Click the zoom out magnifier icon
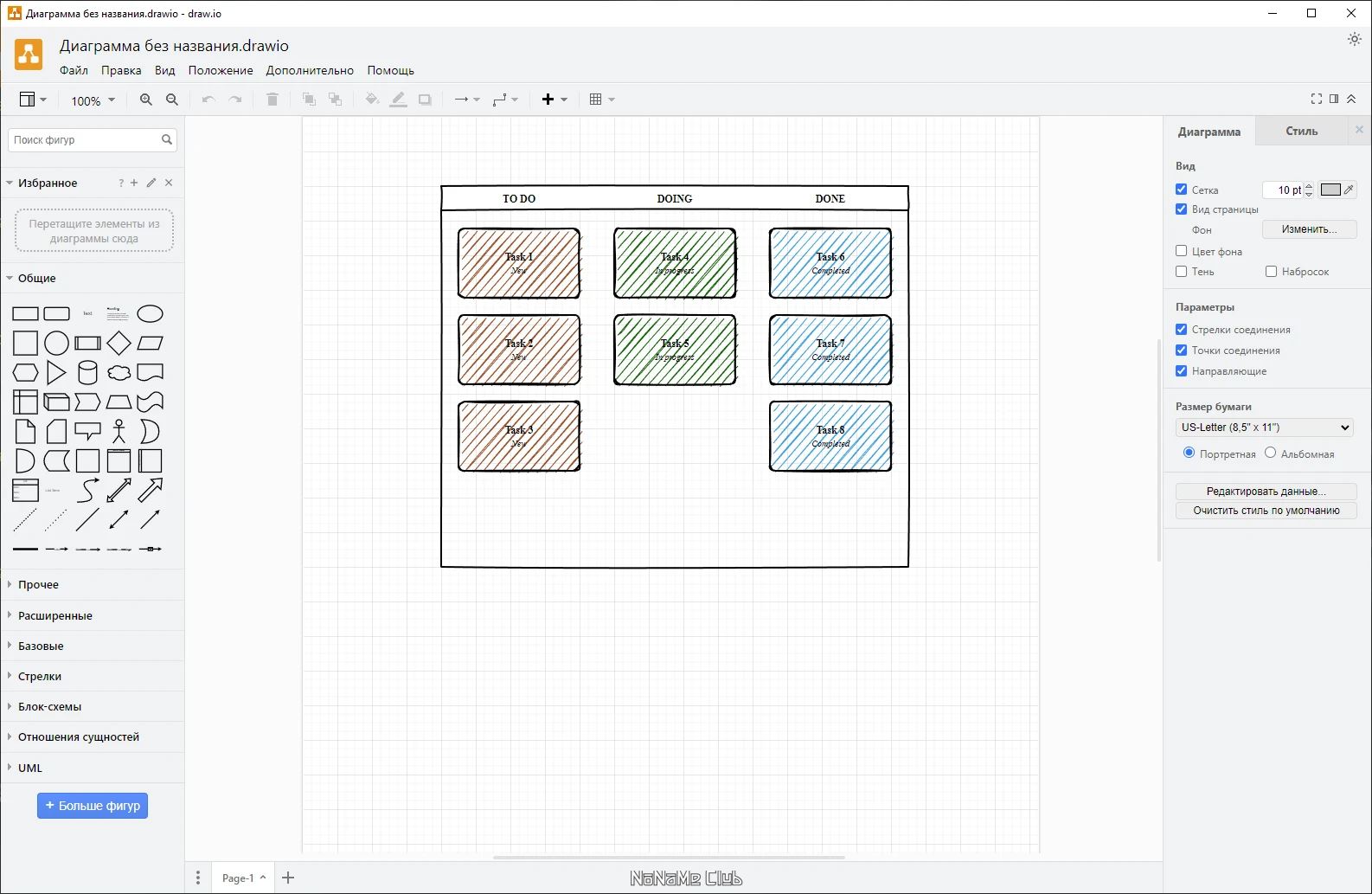1372x894 pixels. pyautogui.click(x=172, y=100)
